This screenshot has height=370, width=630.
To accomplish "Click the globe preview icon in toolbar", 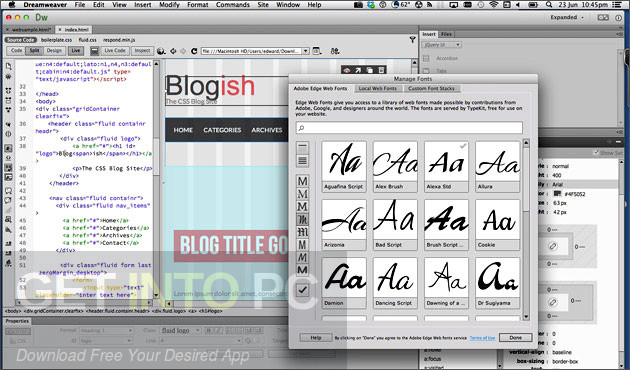I will [x=161, y=51].
